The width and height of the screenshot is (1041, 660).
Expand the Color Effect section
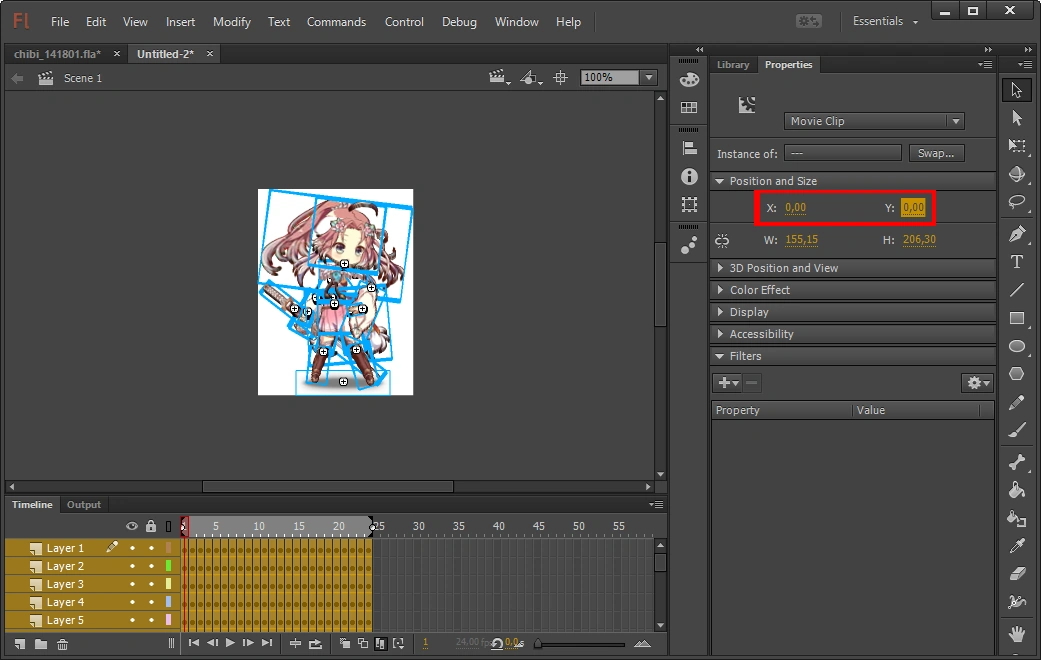click(759, 290)
